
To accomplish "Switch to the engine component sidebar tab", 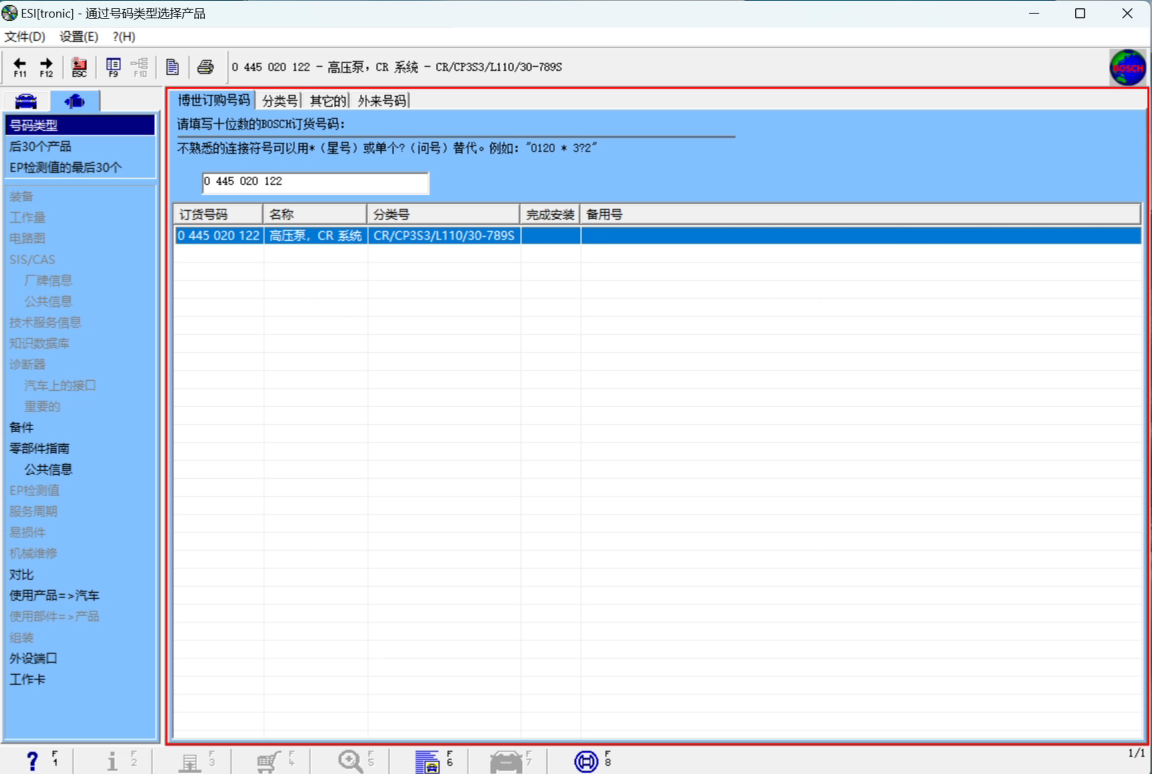I will [x=74, y=101].
